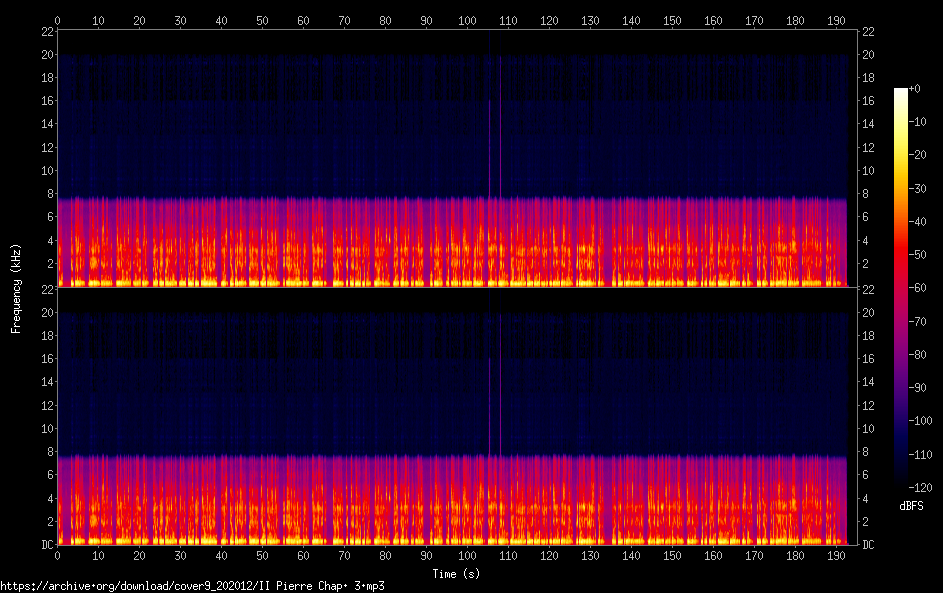Click the dBFS color scale bar
Viewport: 943px width, 593px height.
[x=900, y=287]
